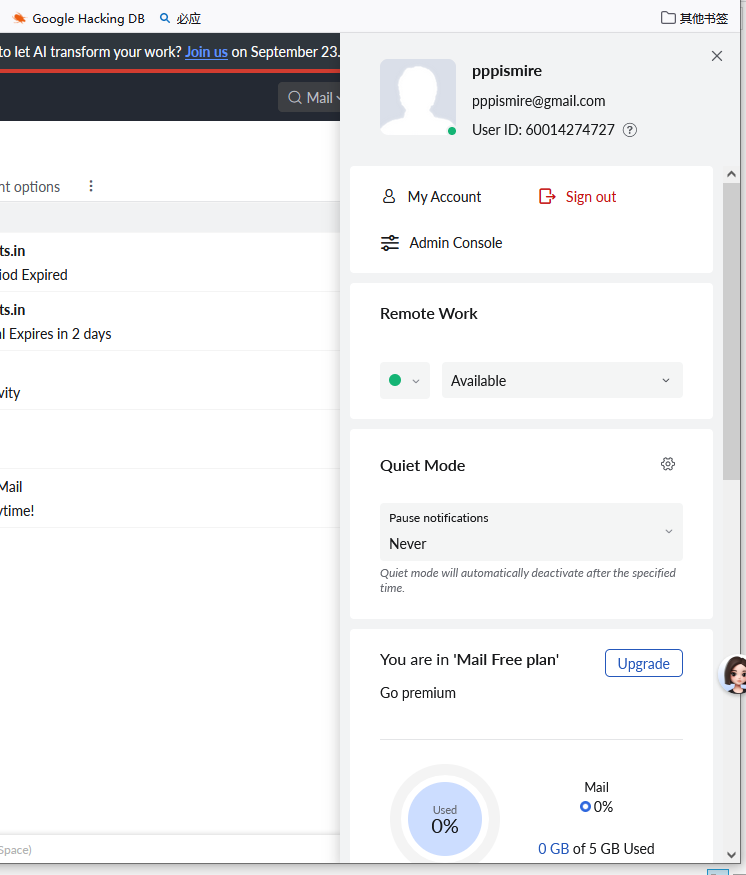746x875 pixels.
Task: Click the Remote Work heading
Action: (x=429, y=314)
